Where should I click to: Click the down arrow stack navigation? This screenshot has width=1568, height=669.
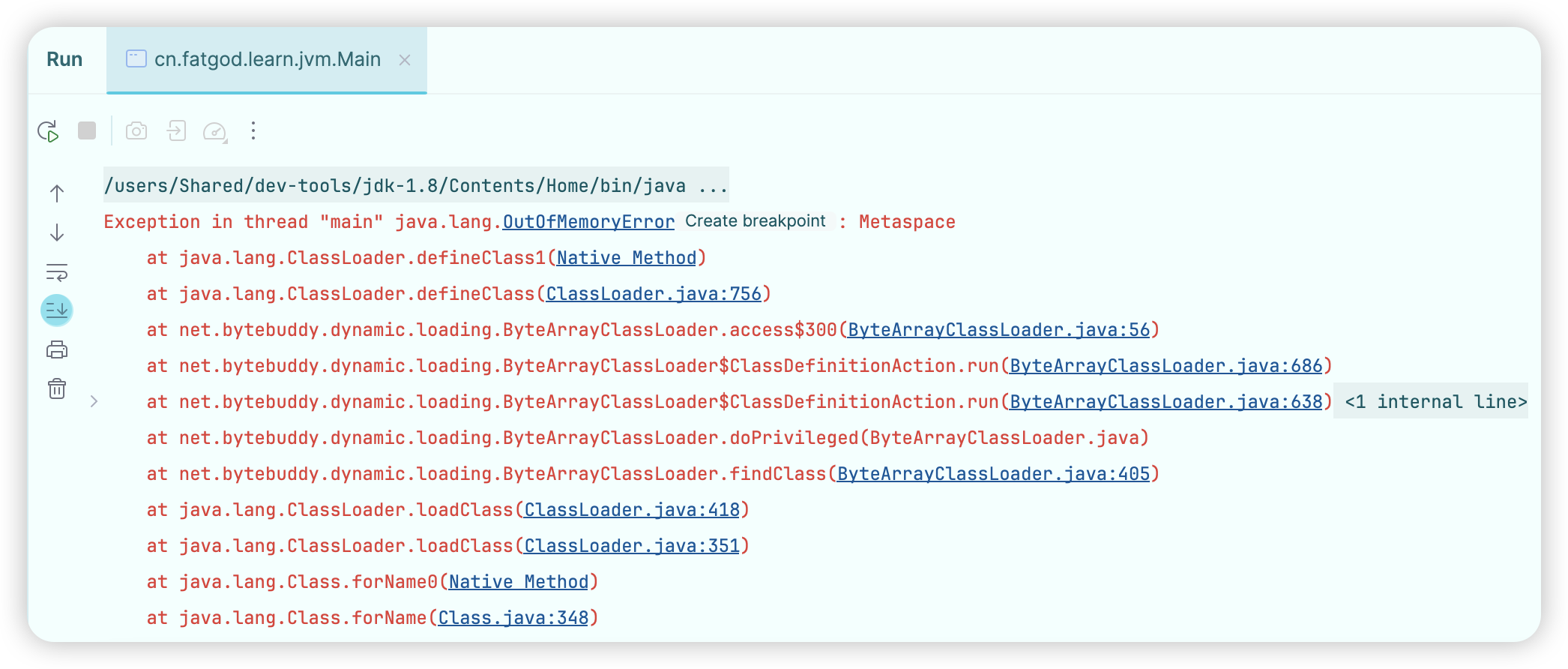pyautogui.click(x=57, y=232)
